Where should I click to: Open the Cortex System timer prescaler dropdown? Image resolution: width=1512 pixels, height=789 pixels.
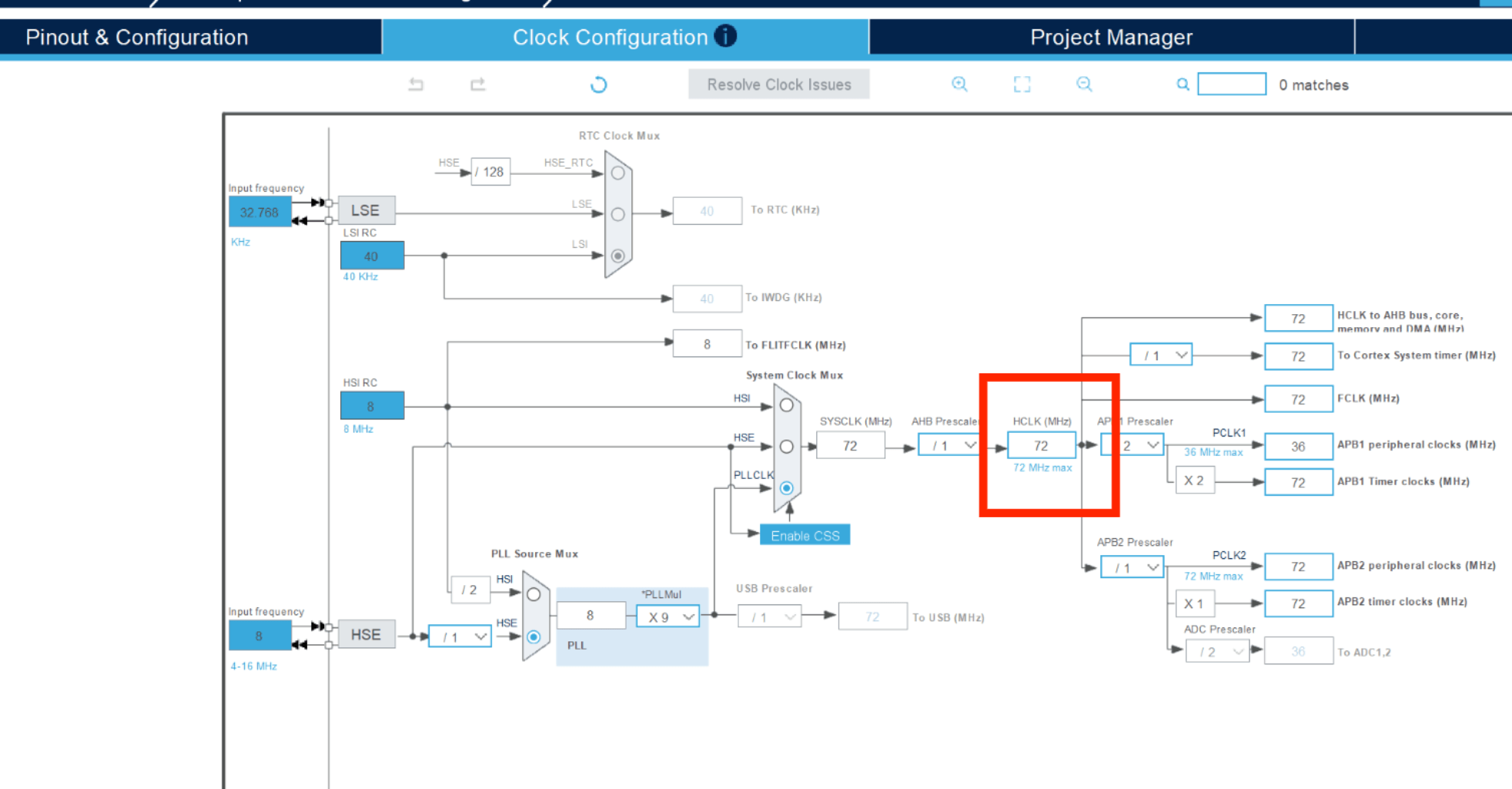click(x=1161, y=355)
